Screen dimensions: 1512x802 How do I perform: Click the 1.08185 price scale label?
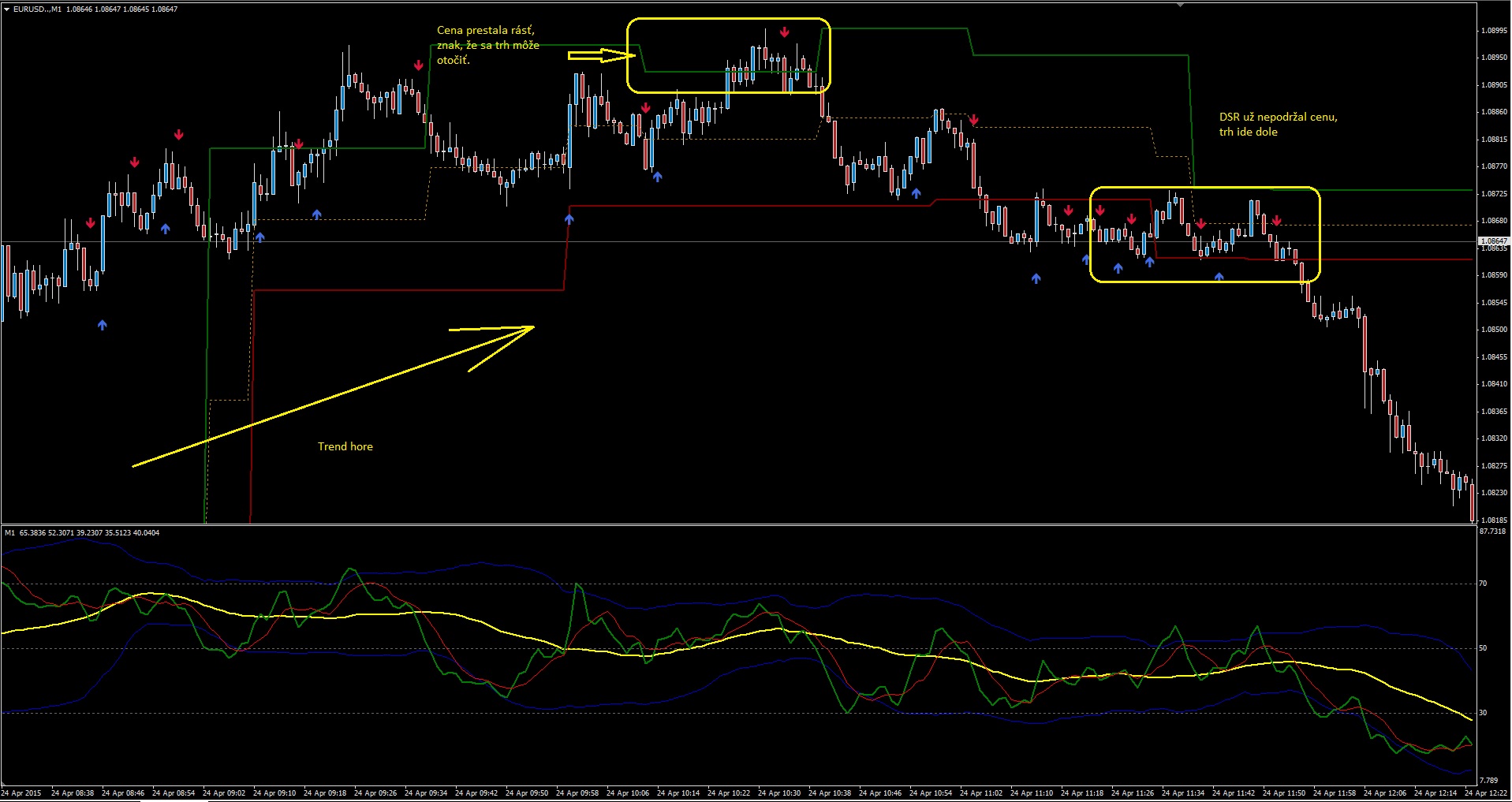point(1493,520)
